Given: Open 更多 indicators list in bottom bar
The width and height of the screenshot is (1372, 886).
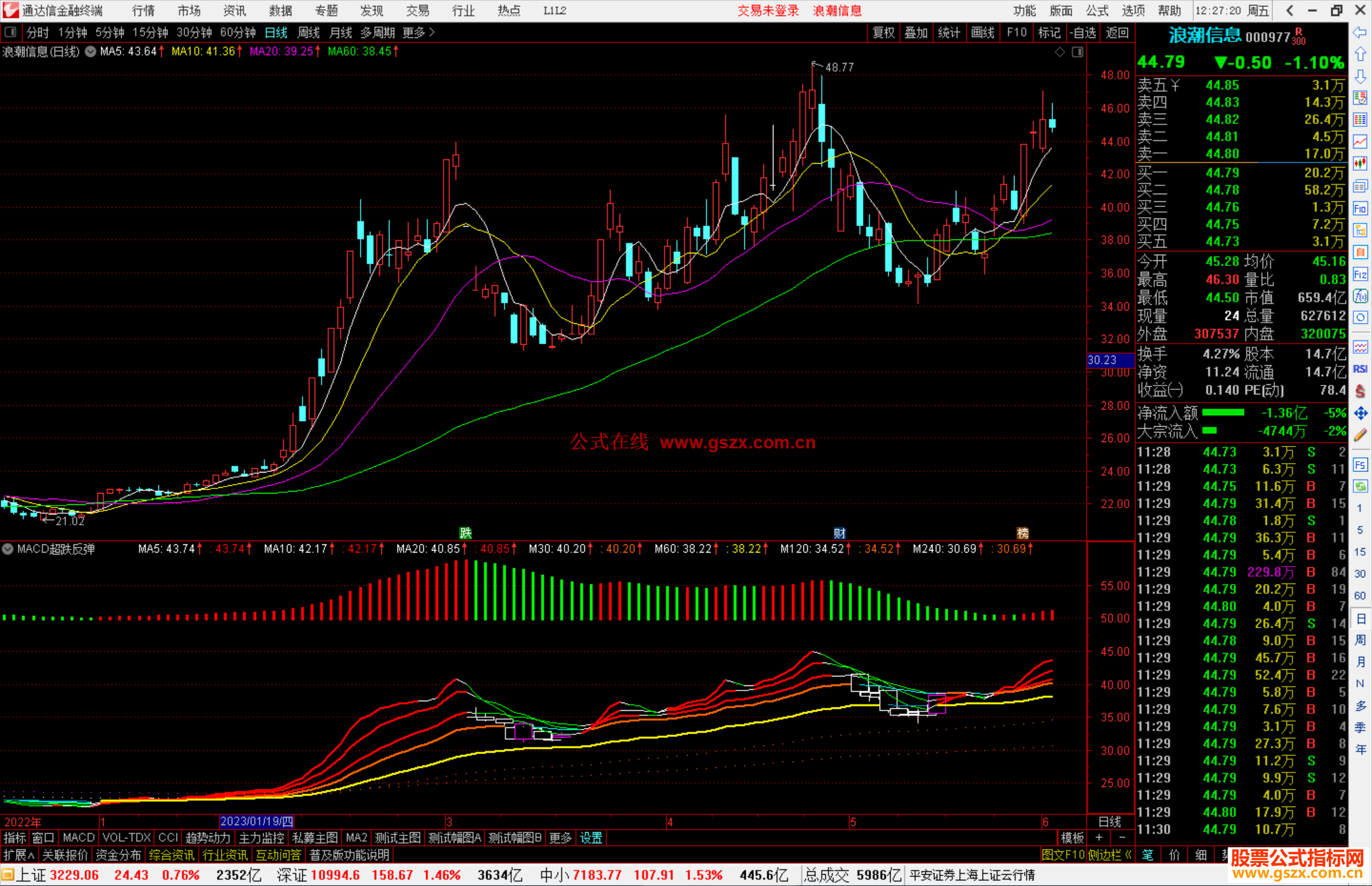Looking at the screenshot, I should (x=560, y=838).
